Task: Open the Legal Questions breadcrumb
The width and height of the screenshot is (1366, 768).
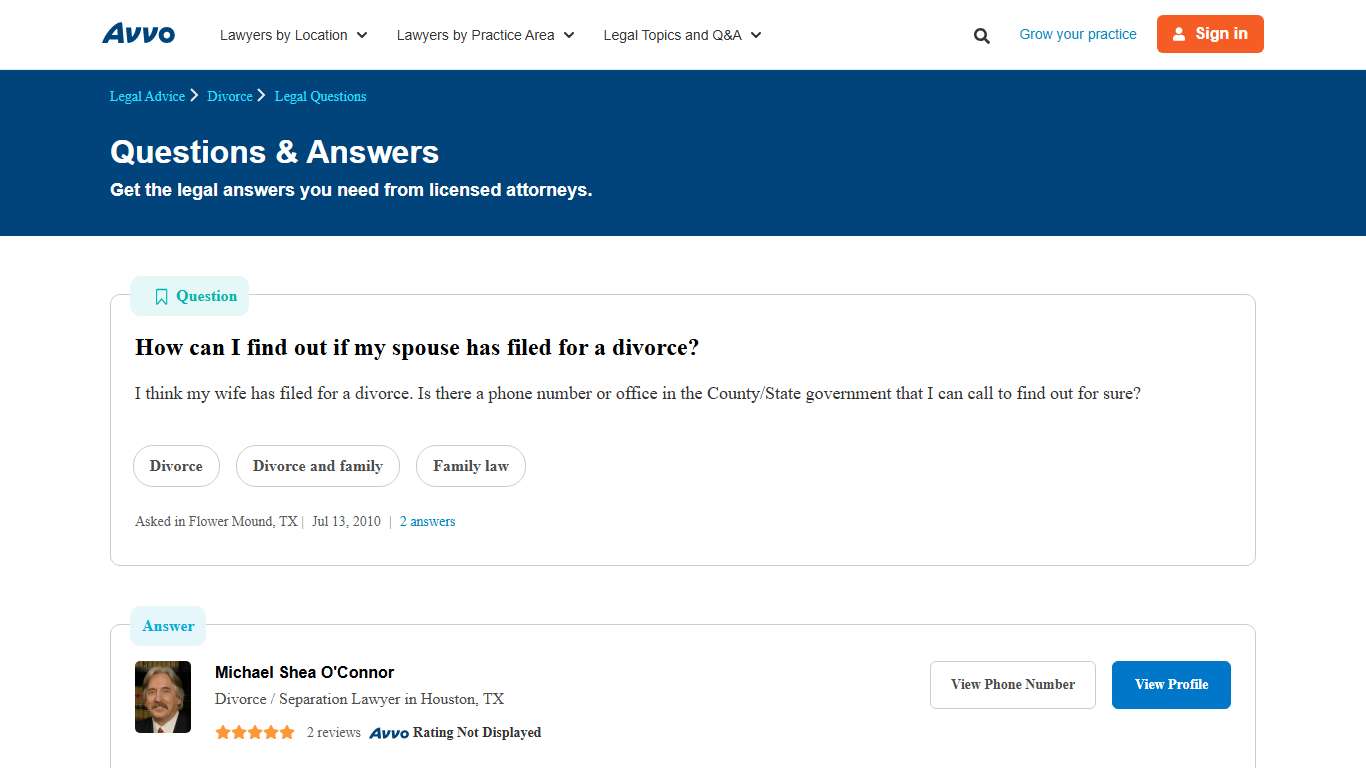Action: coord(320,96)
